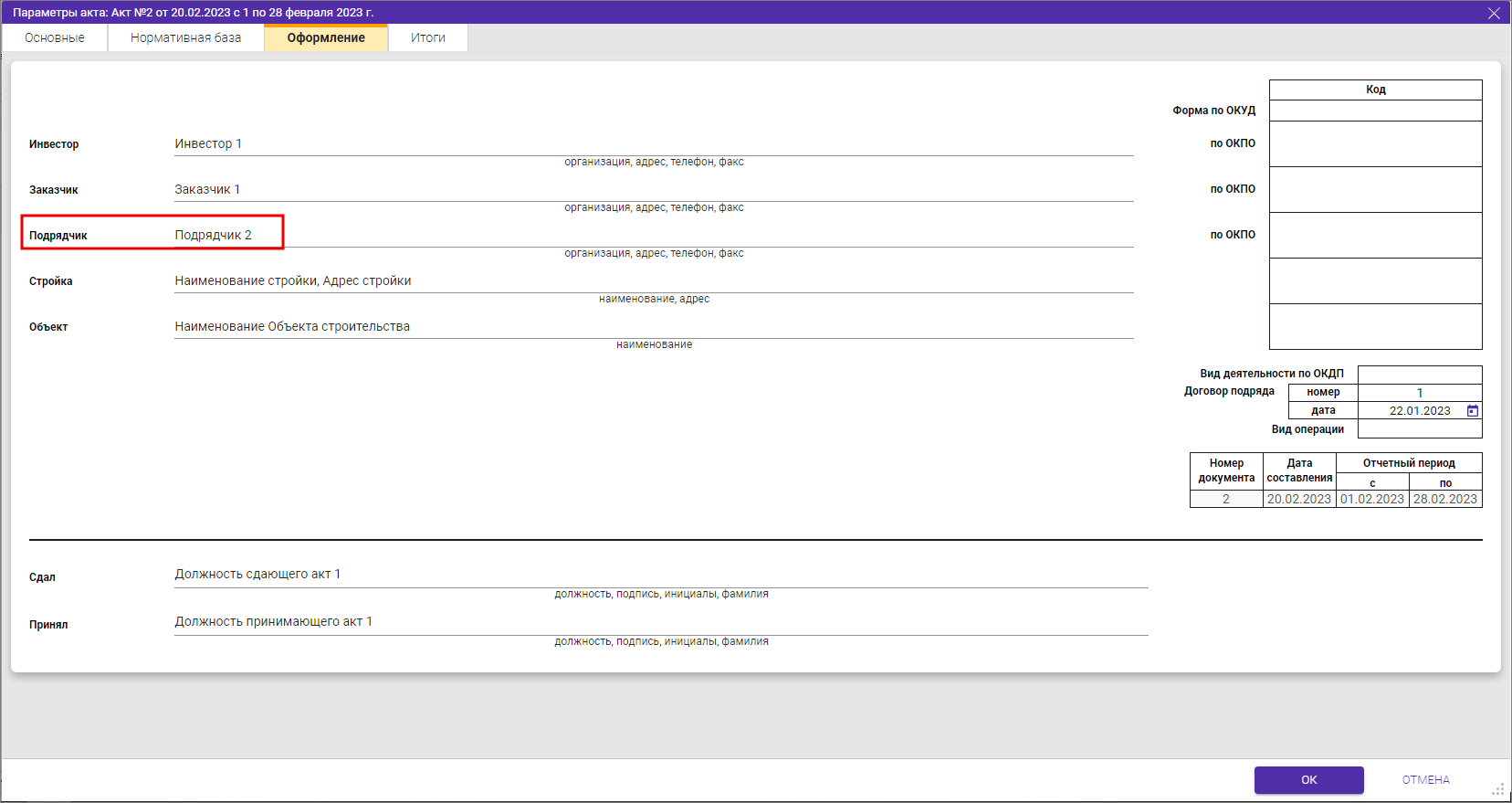The image size is (1512, 803).
Task: Click the Заказчик 1 field
Action: [x=653, y=190]
